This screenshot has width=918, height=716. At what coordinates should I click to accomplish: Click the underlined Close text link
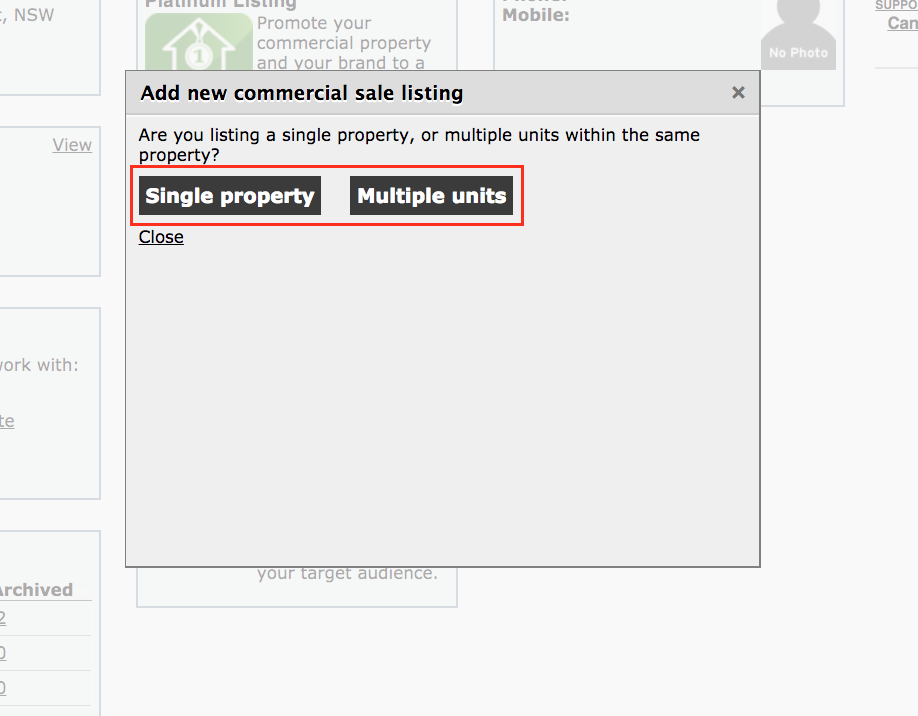[x=161, y=237]
